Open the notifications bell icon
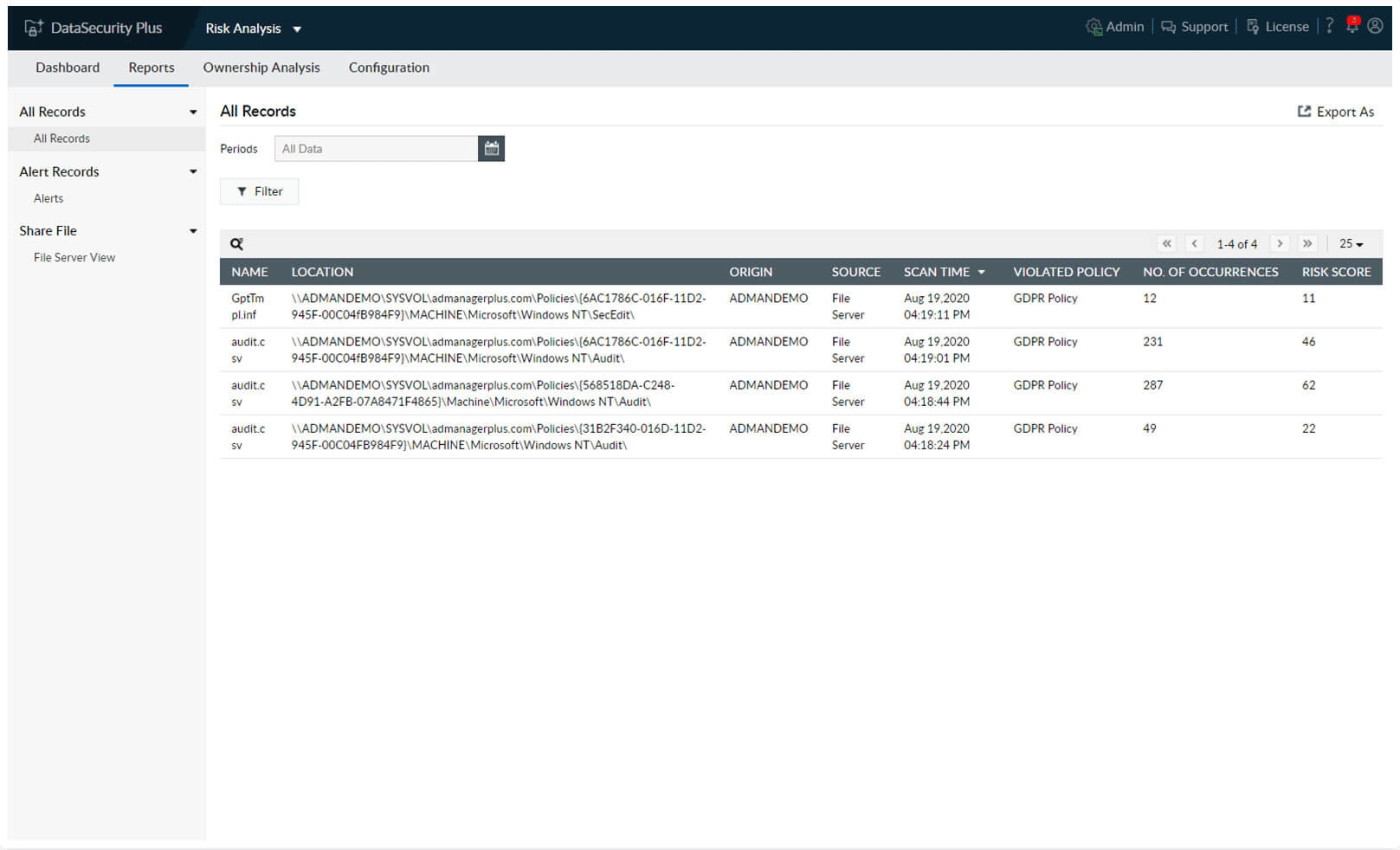The width and height of the screenshot is (1400, 850). tap(1352, 27)
